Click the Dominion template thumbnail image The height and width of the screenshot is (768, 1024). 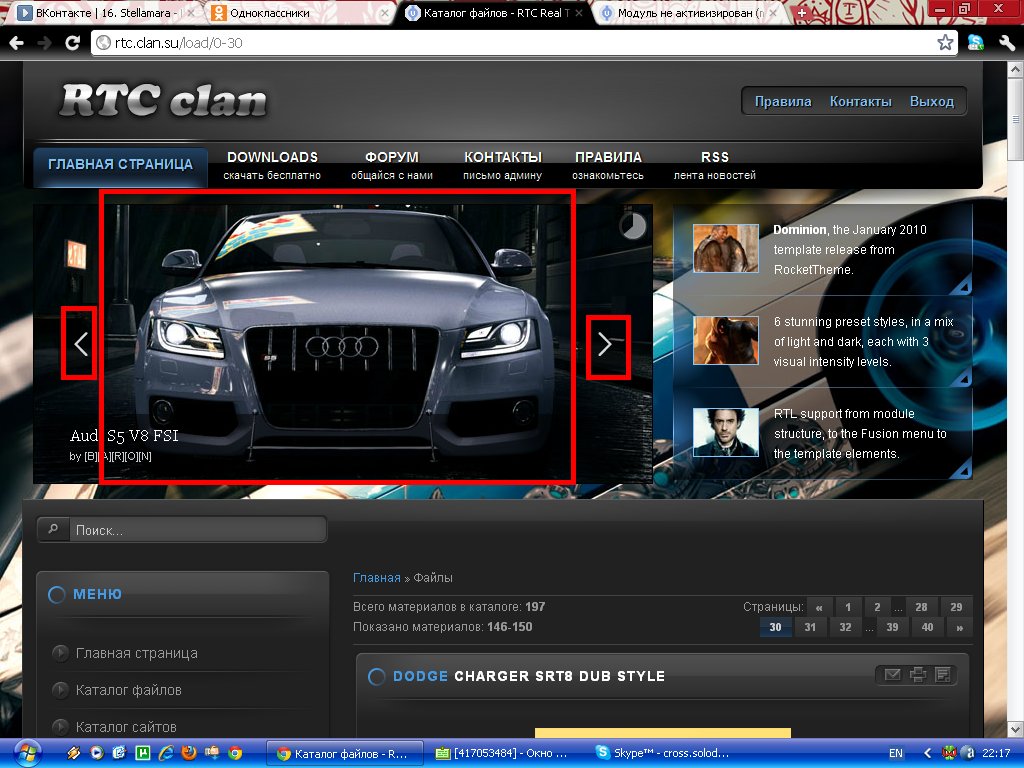click(726, 248)
